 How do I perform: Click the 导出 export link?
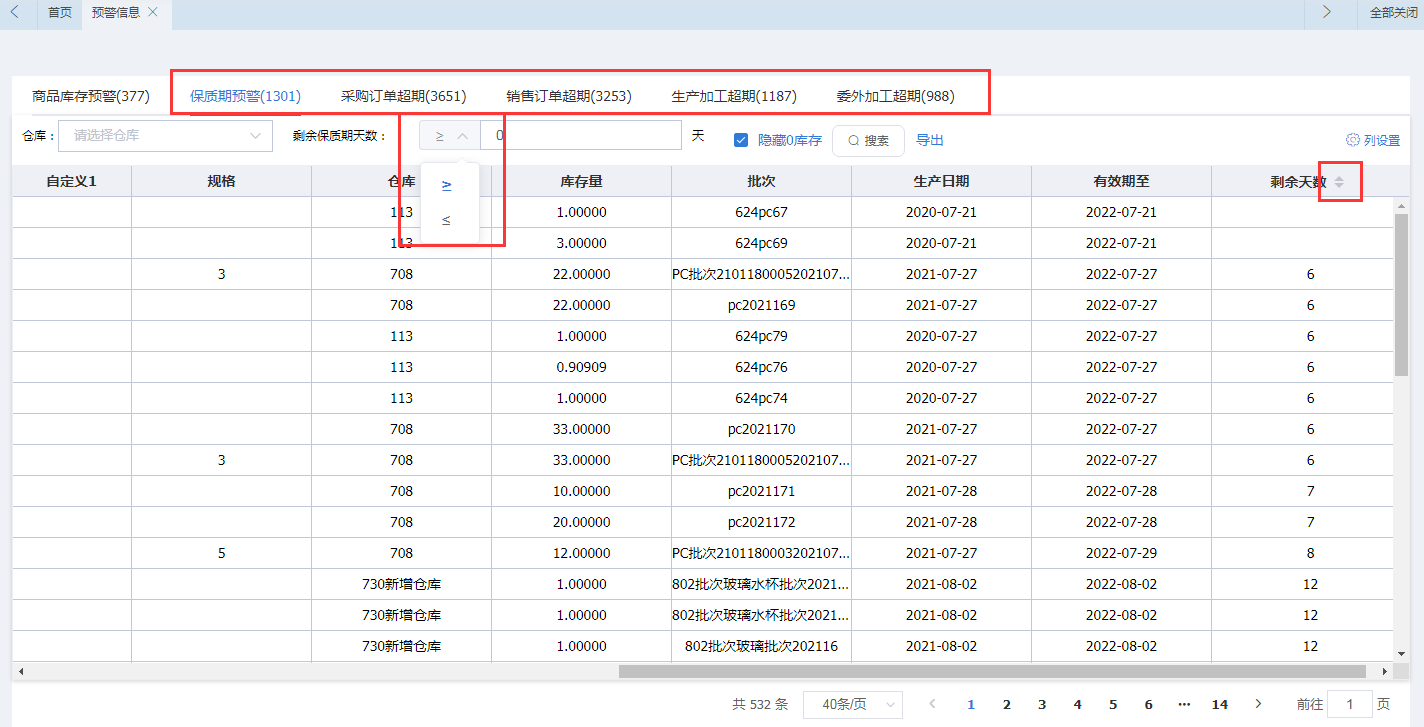point(930,140)
